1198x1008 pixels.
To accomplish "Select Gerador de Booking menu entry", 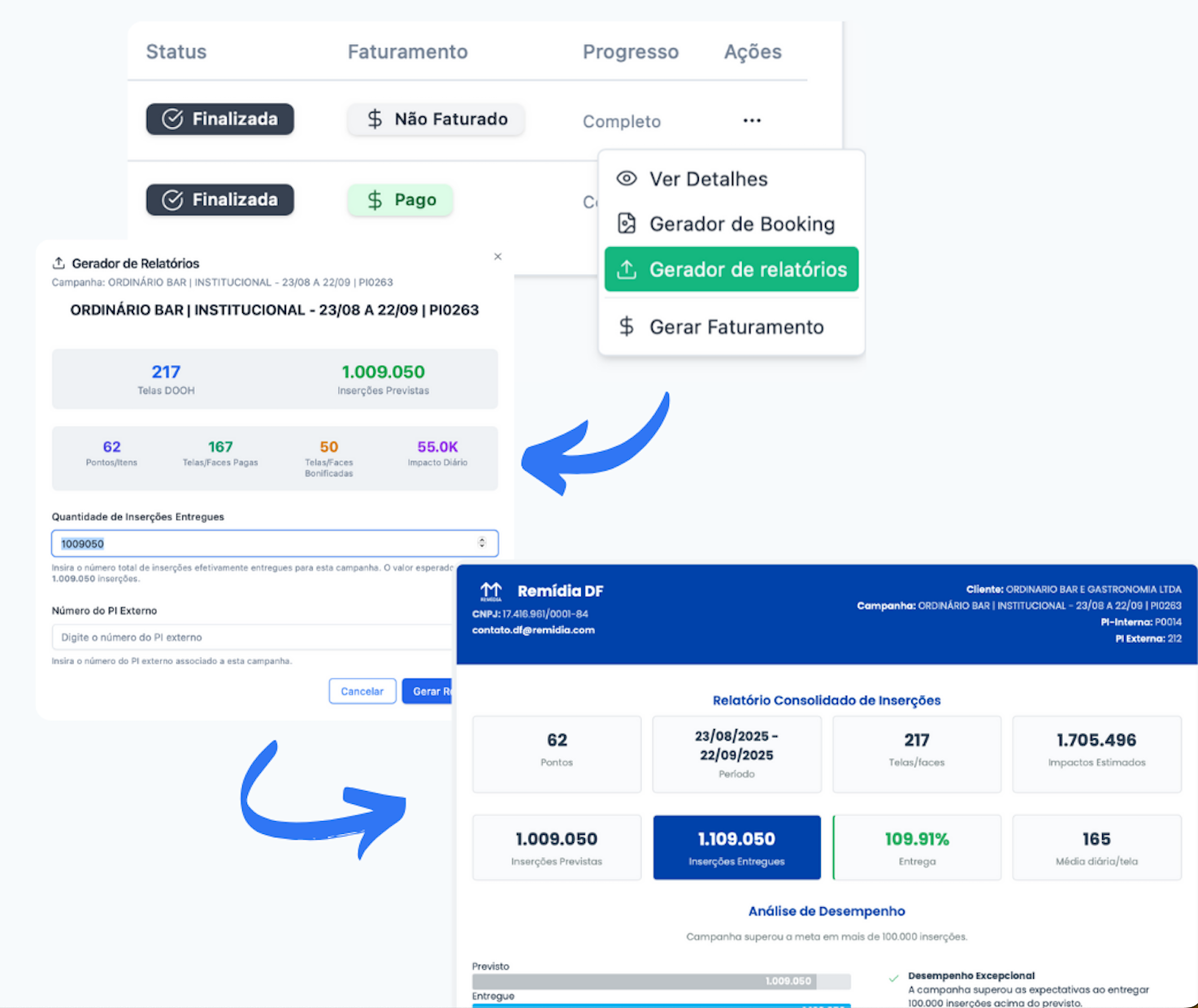I will (741, 224).
